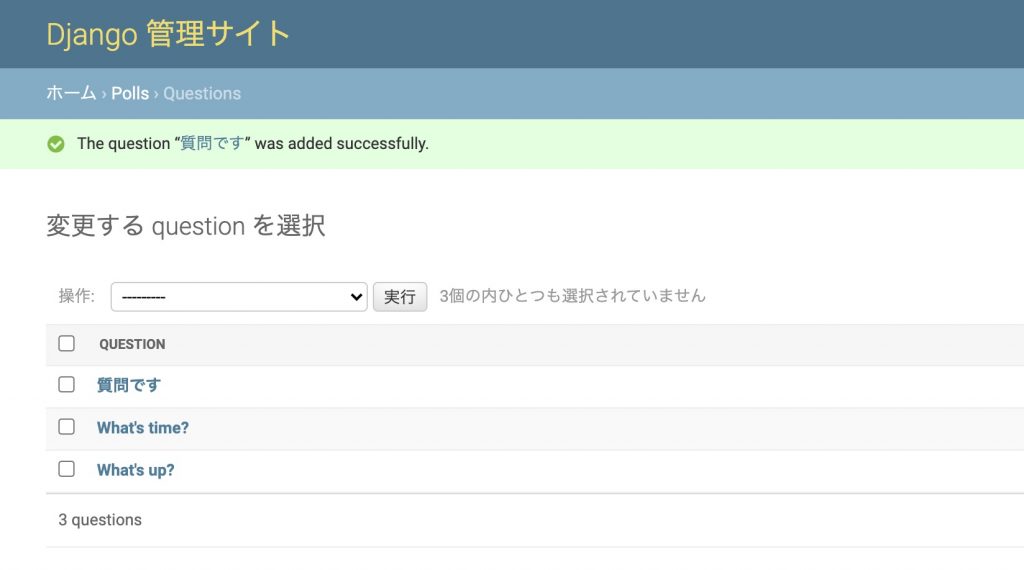The image size is (1024, 570).
Task: Check the box for 質問です row
Action: point(67,385)
